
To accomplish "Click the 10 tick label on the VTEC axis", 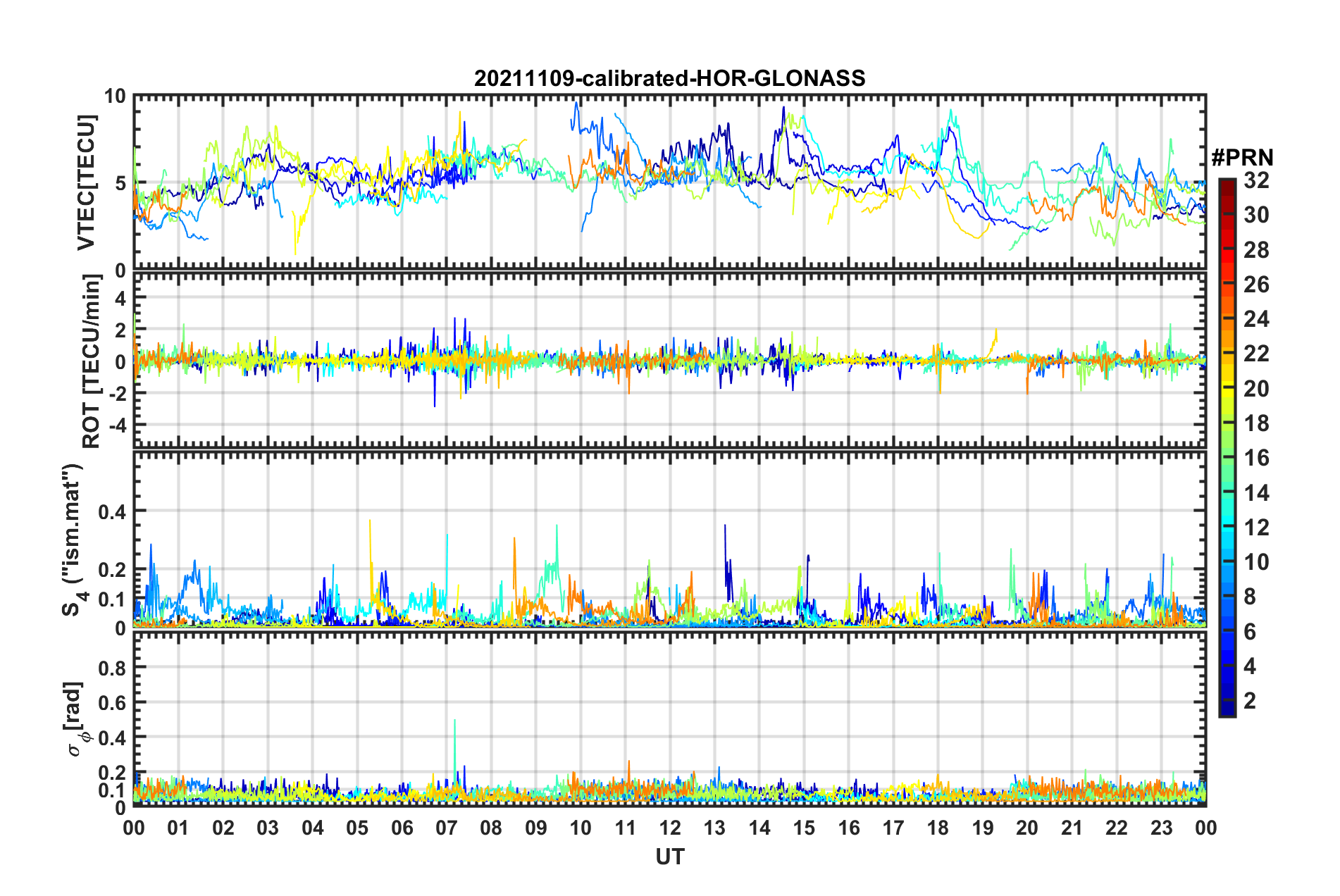I will click(115, 97).
